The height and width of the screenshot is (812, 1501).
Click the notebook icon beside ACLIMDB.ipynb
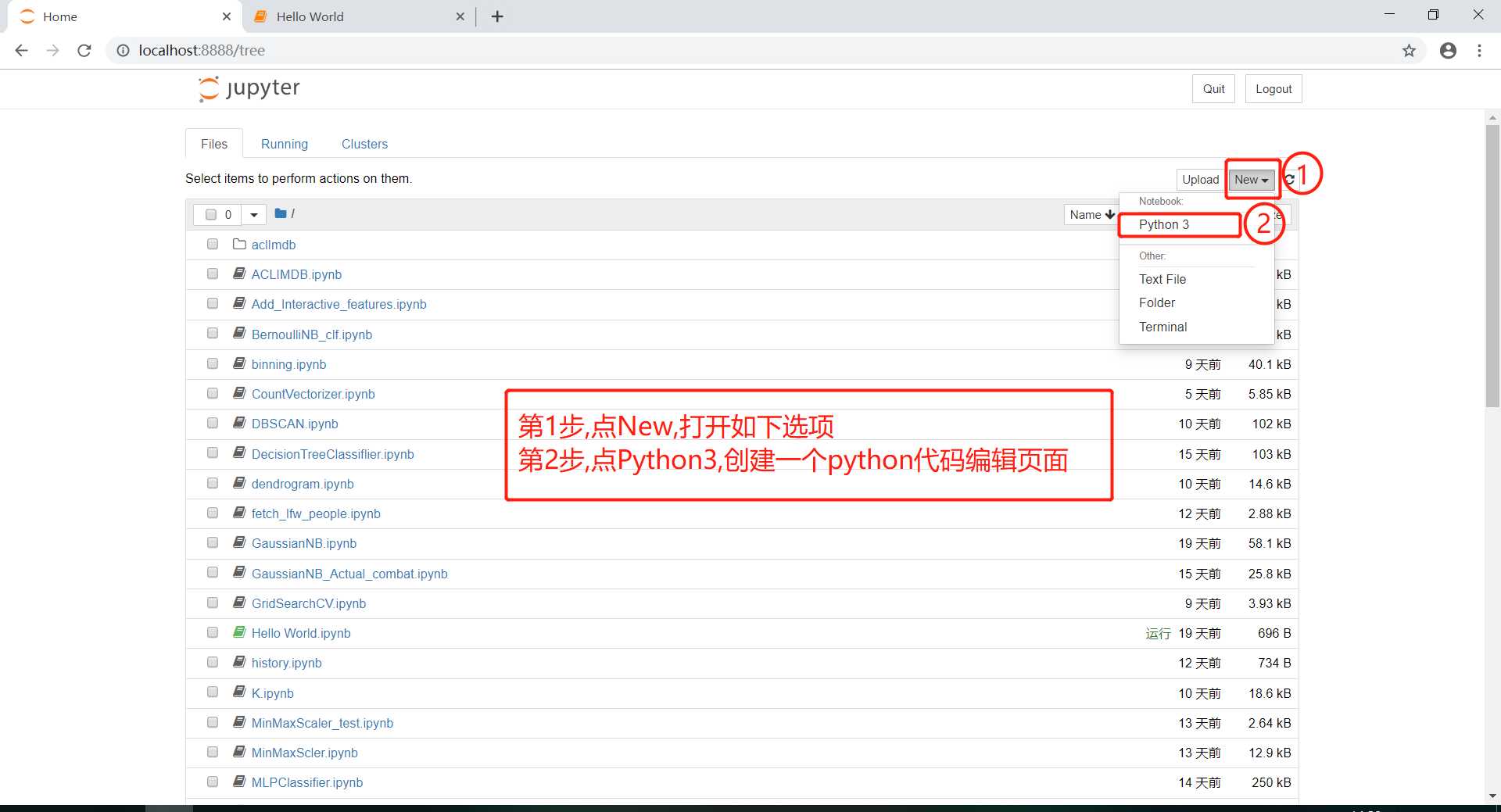[x=239, y=274]
